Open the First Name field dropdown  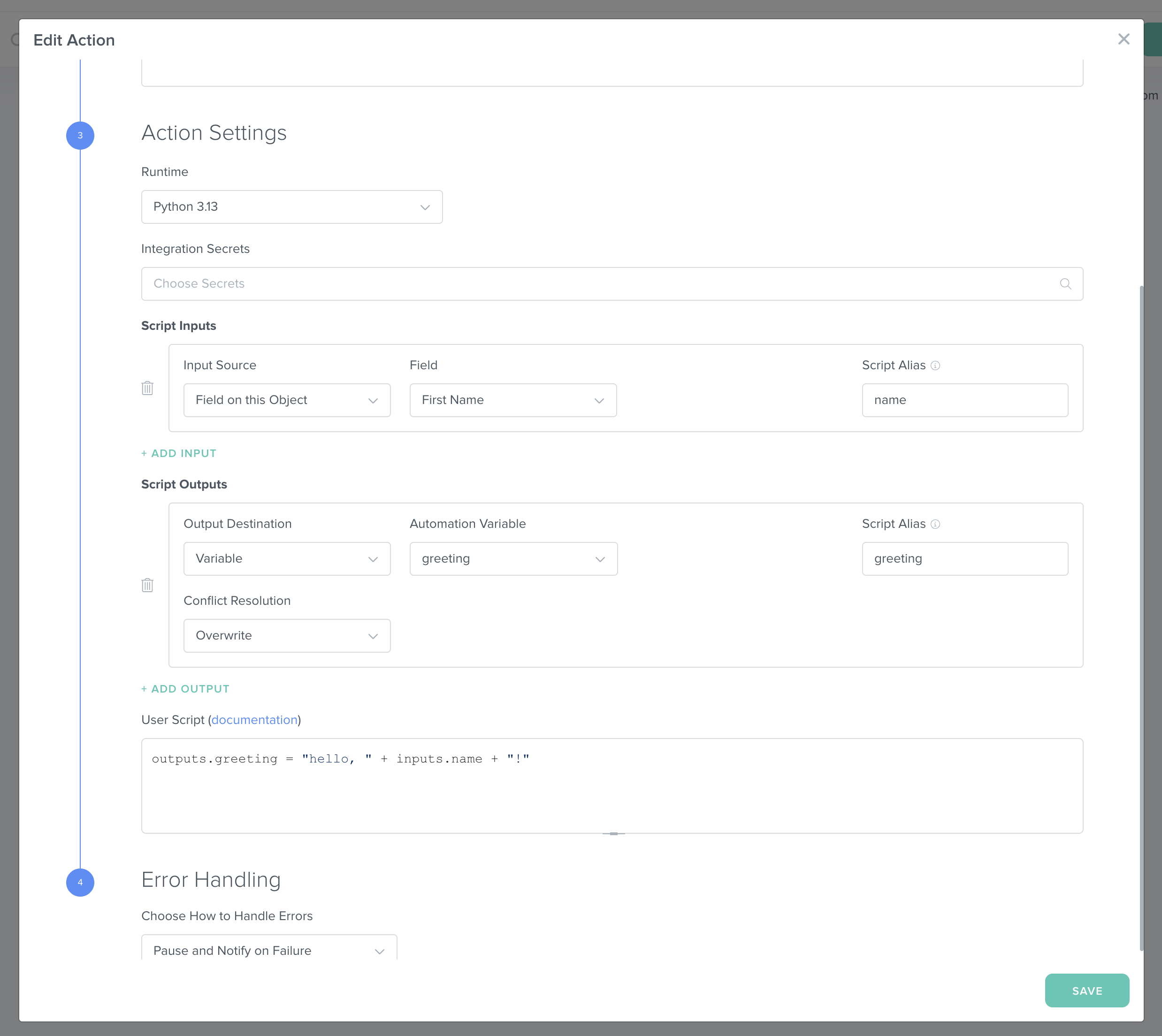(513, 400)
